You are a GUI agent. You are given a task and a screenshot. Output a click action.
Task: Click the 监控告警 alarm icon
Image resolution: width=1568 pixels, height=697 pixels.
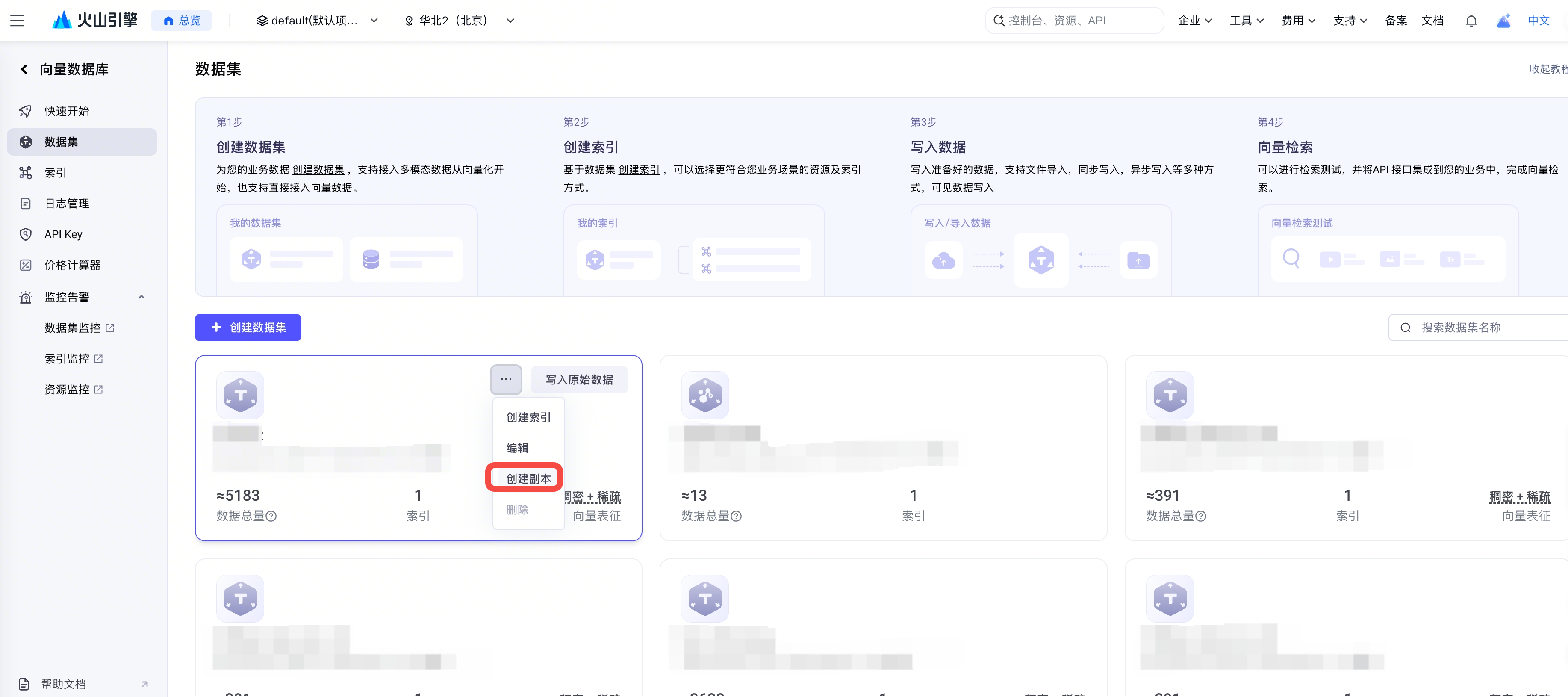pyautogui.click(x=26, y=297)
